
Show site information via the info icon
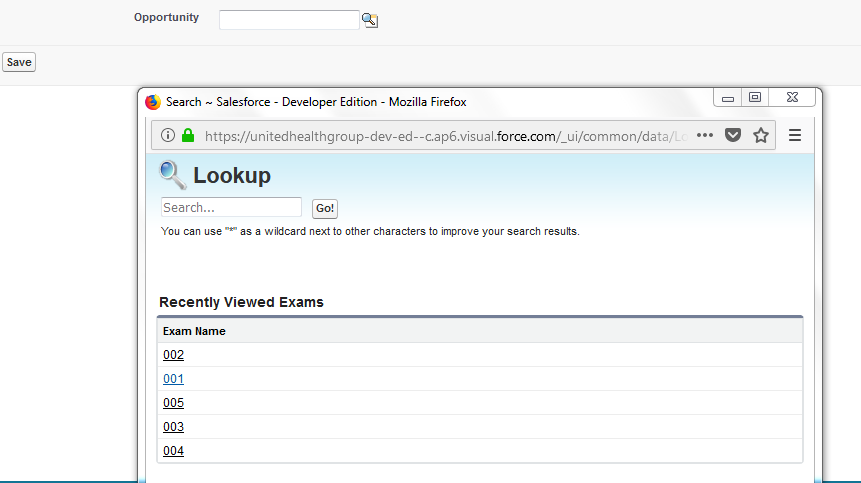click(x=168, y=136)
